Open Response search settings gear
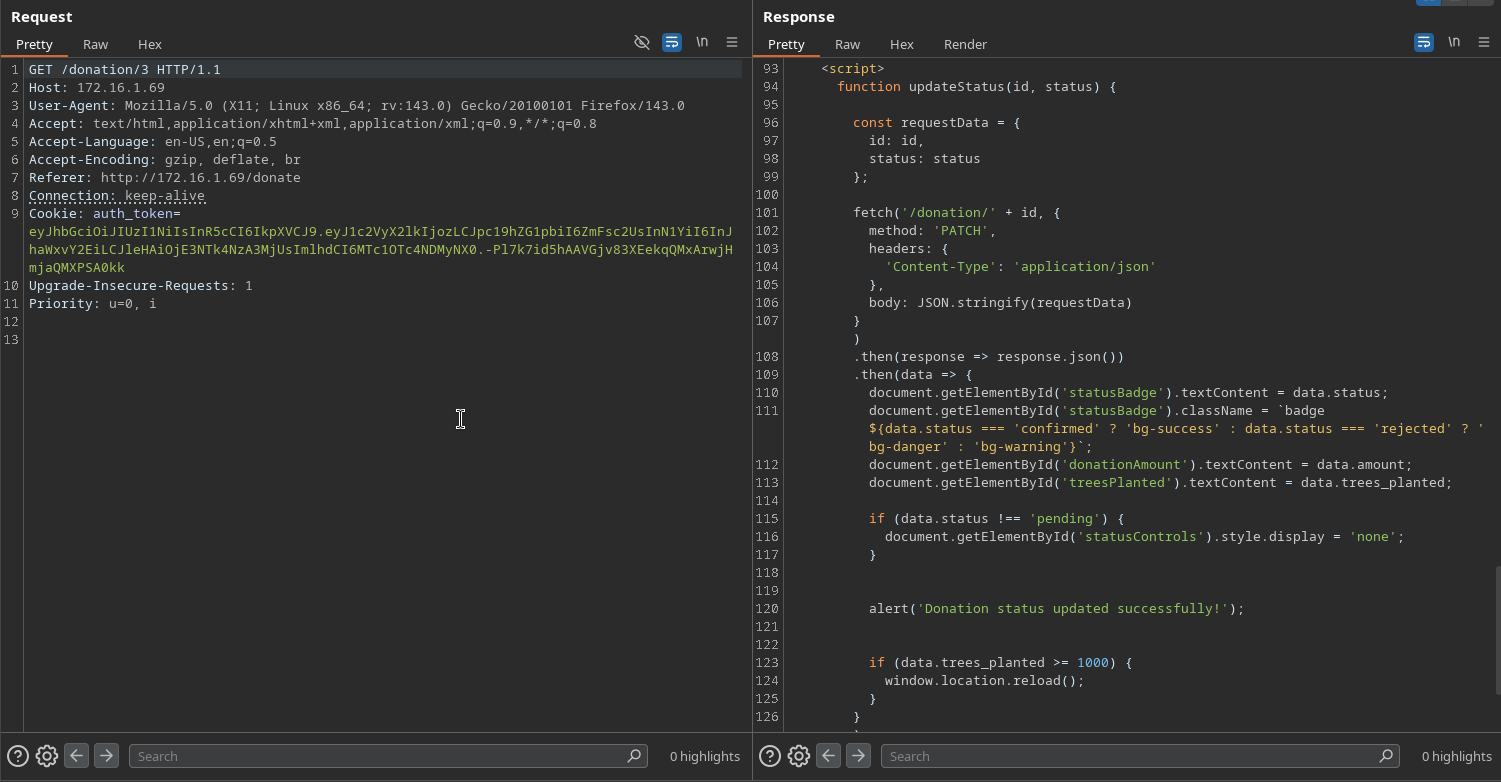The image size is (1501, 782). click(798, 756)
